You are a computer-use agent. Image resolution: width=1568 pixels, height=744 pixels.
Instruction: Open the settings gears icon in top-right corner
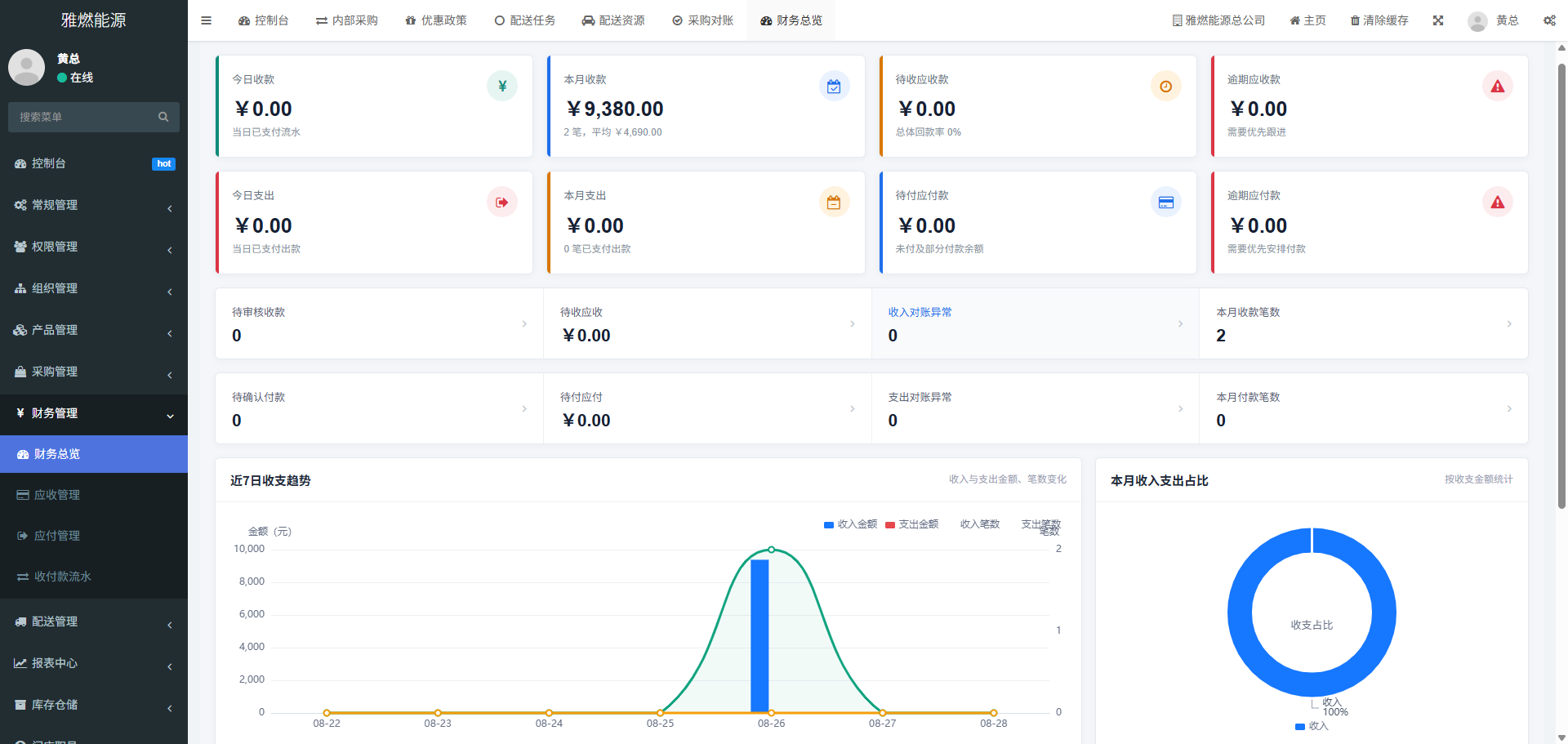tap(1549, 20)
